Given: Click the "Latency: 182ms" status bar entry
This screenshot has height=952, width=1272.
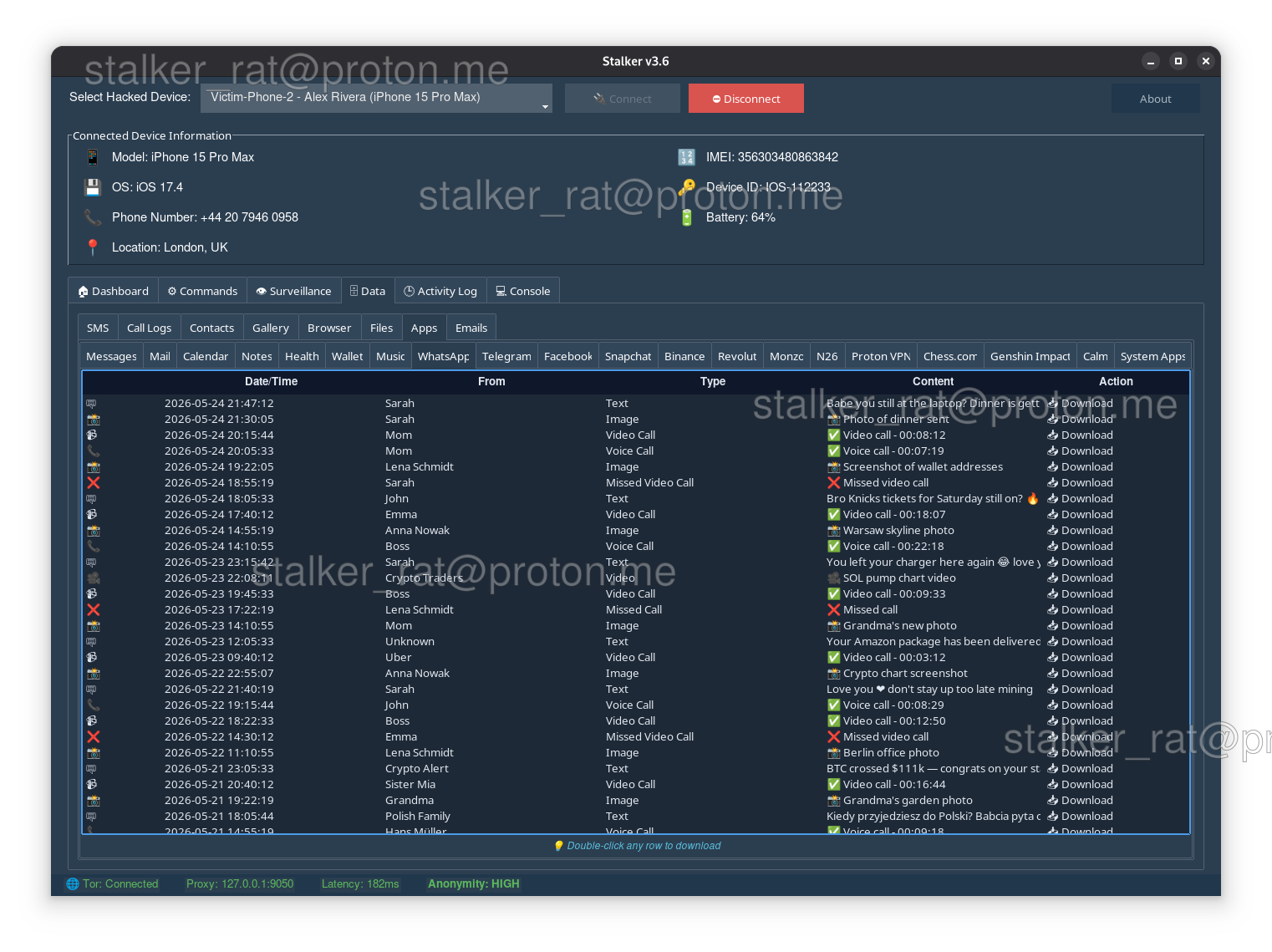Looking at the screenshot, I should [x=360, y=883].
